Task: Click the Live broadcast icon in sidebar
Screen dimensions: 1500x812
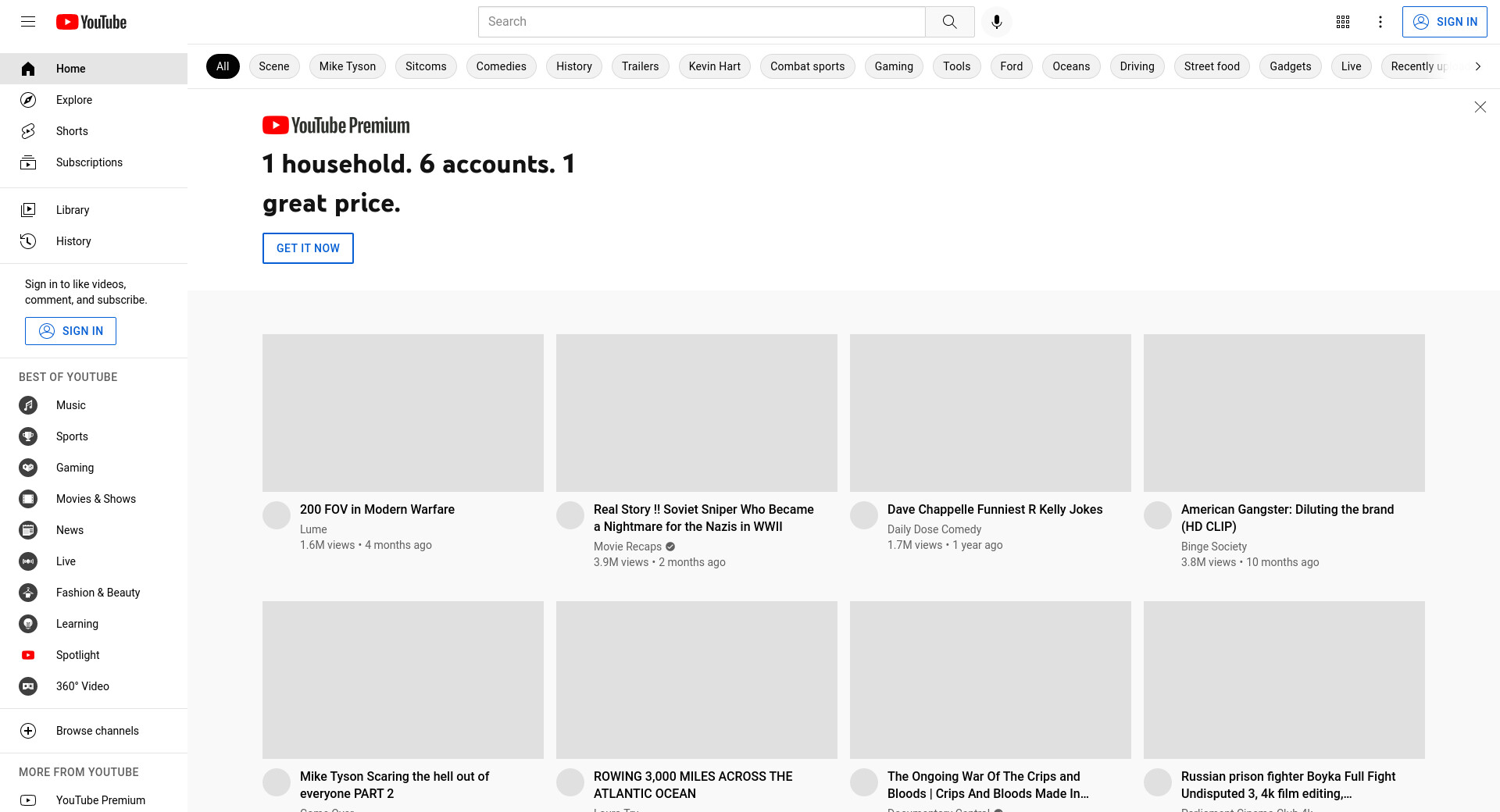Action: (28, 561)
